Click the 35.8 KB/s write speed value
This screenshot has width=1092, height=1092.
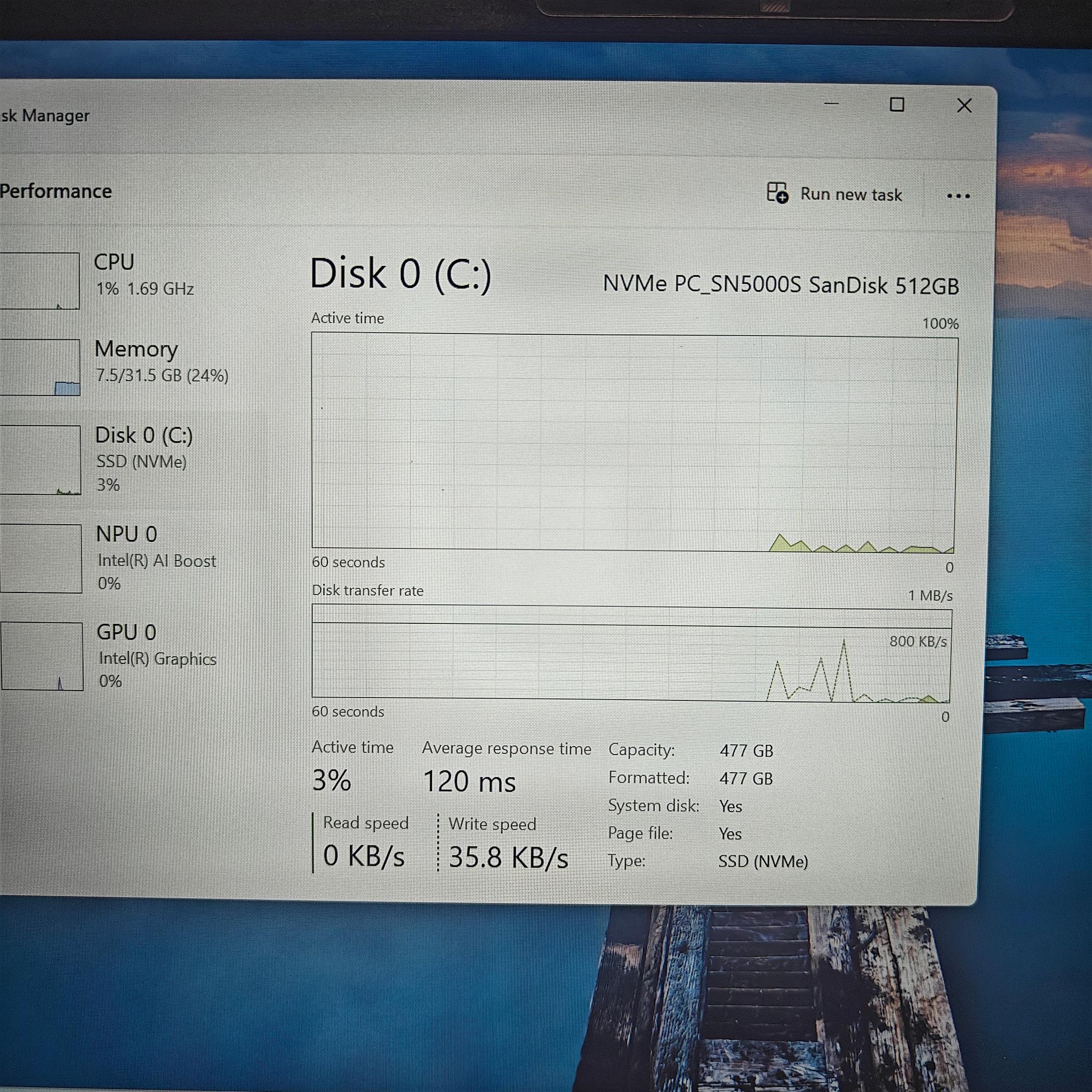[x=508, y=857]
